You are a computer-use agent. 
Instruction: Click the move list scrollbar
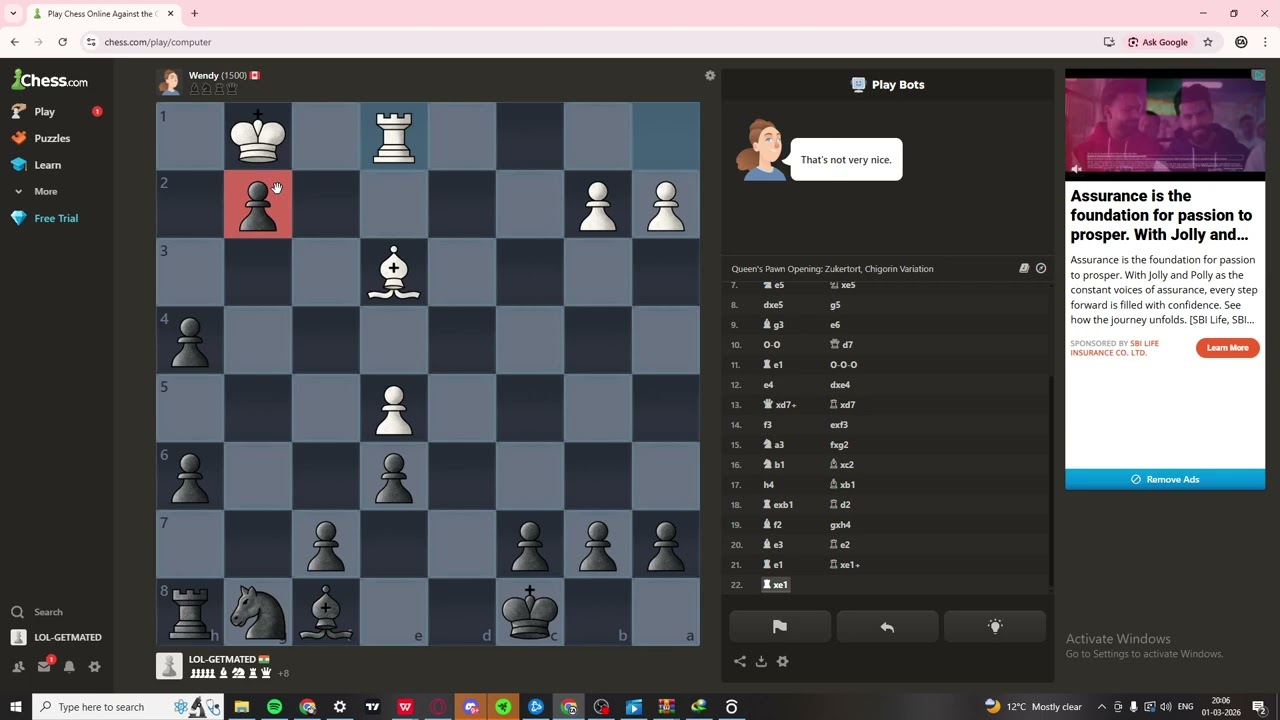[x=1050, y=480]
